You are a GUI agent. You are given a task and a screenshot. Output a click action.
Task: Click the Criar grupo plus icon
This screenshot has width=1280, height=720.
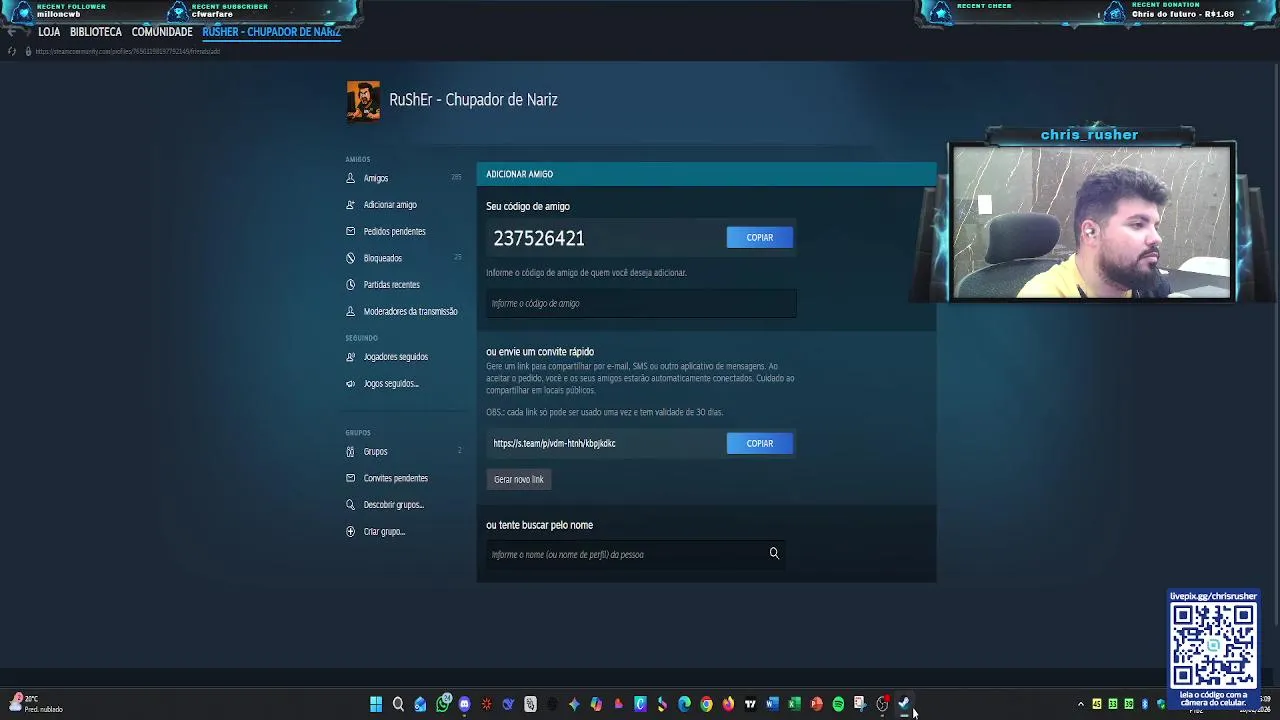350,532
